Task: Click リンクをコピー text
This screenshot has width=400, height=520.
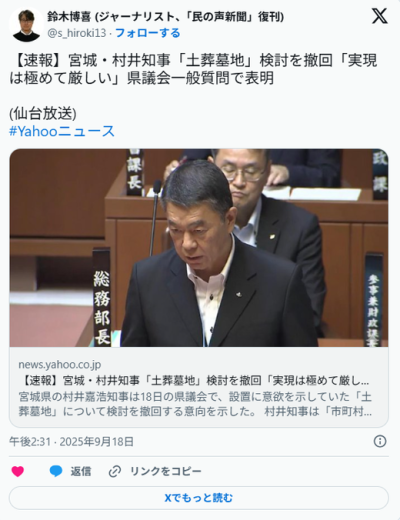Action: 166,471
